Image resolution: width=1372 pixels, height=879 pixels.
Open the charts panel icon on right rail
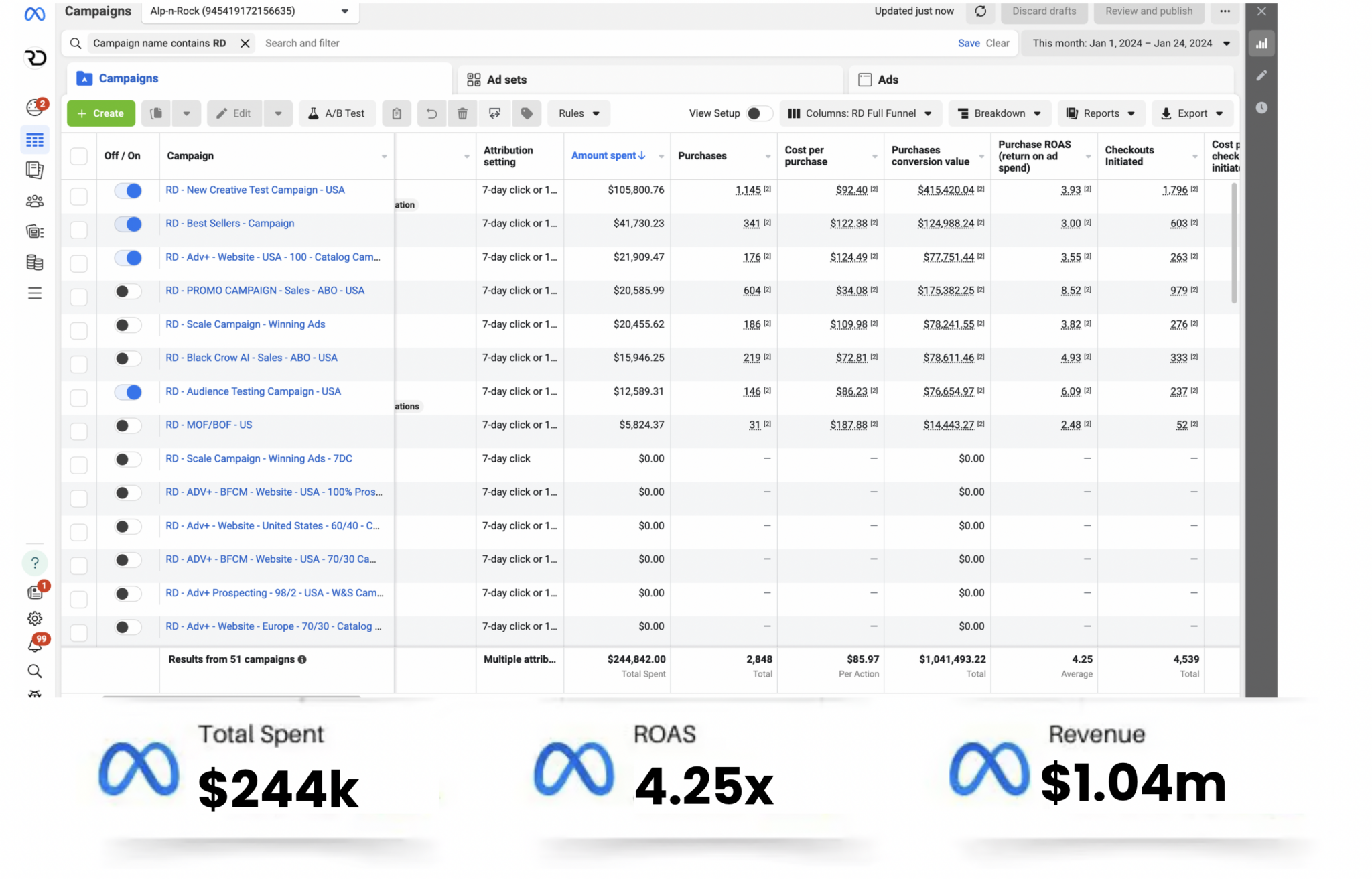pyautogui.click(x=1261, y=44)
